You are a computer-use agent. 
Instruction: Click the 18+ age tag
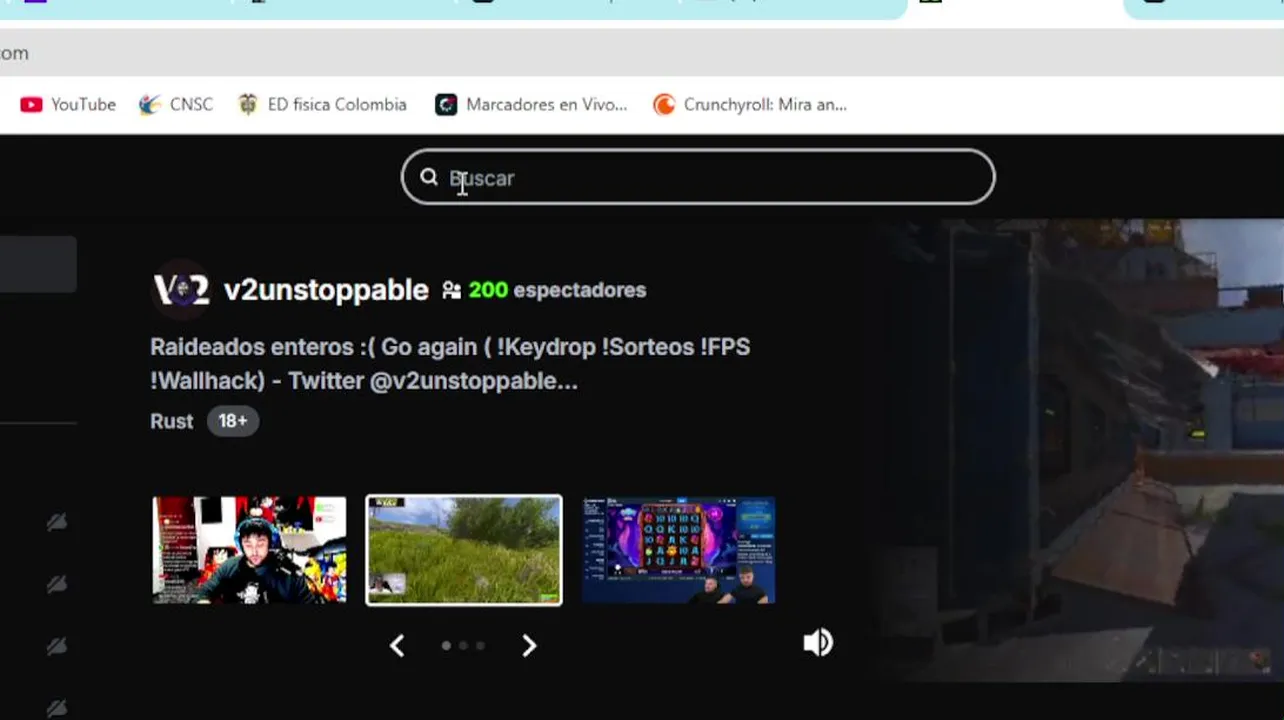tap(233, 421)
